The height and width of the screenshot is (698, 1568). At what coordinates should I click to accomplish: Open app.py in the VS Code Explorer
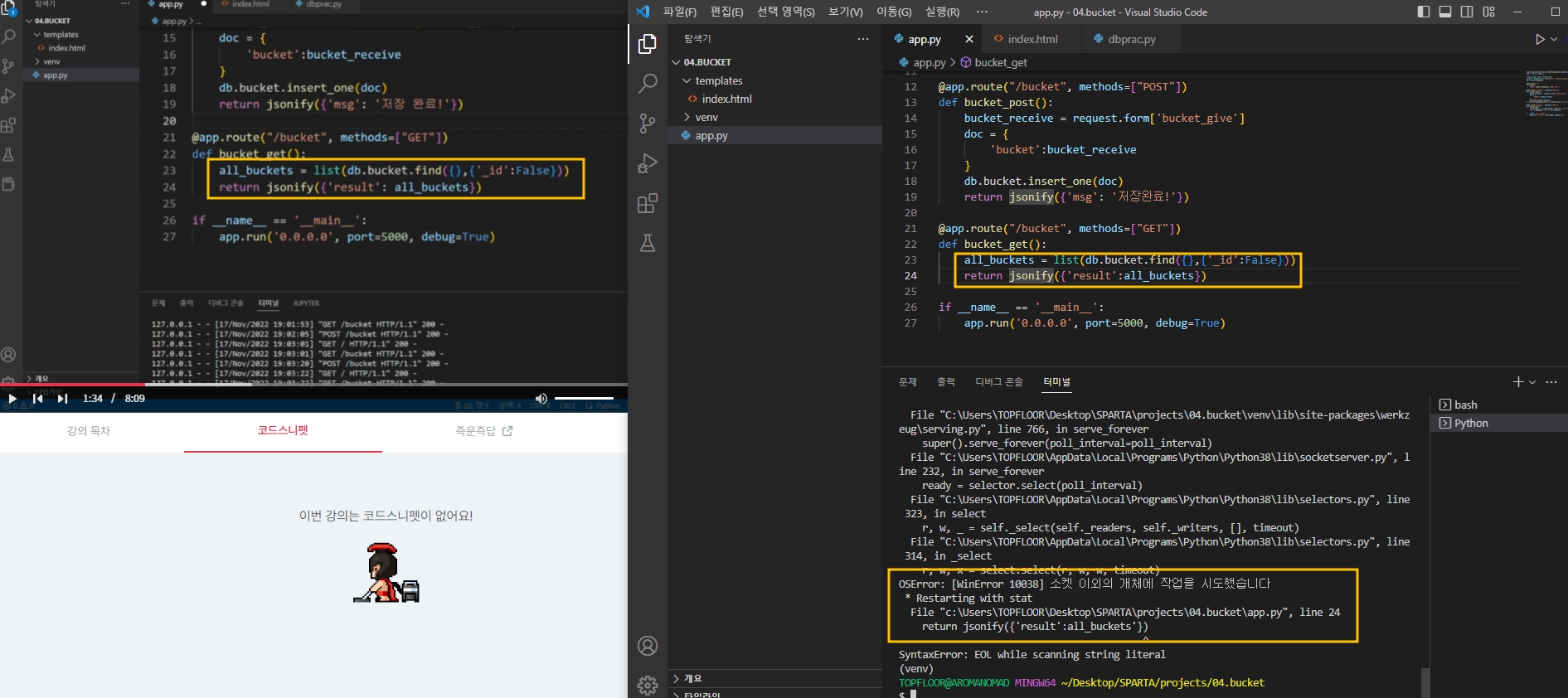[775, 135]
